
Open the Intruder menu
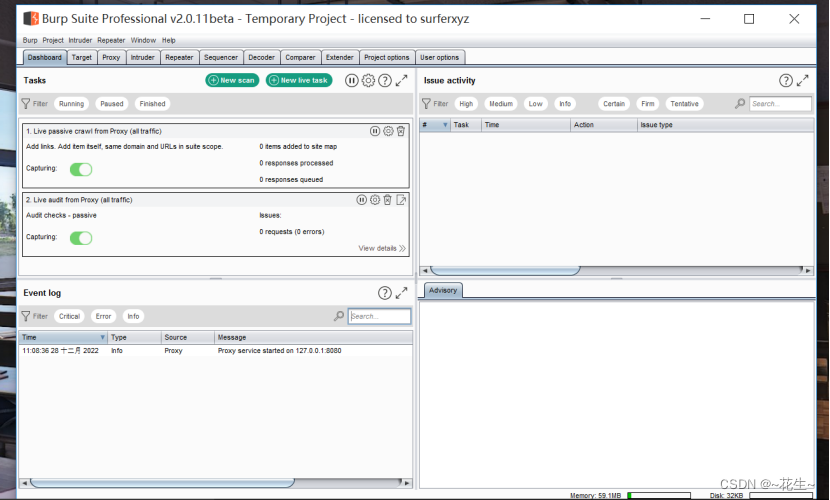pos(80,40)
